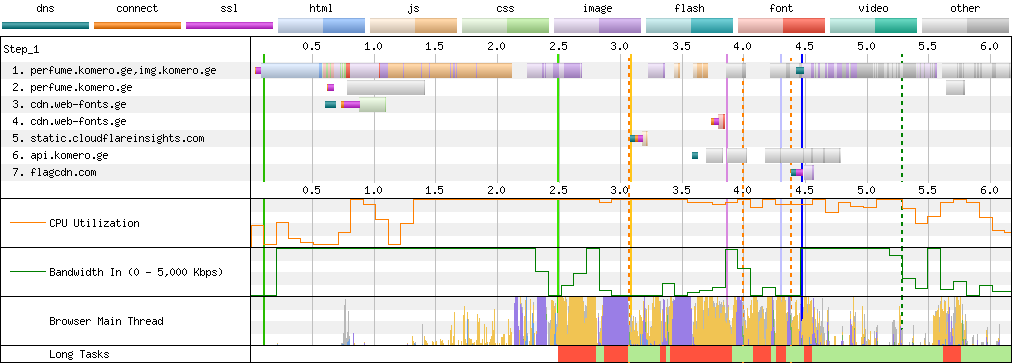Select the 'html' legend label
This screenshot has height=363, width=1012.
(x=321, y=8)
